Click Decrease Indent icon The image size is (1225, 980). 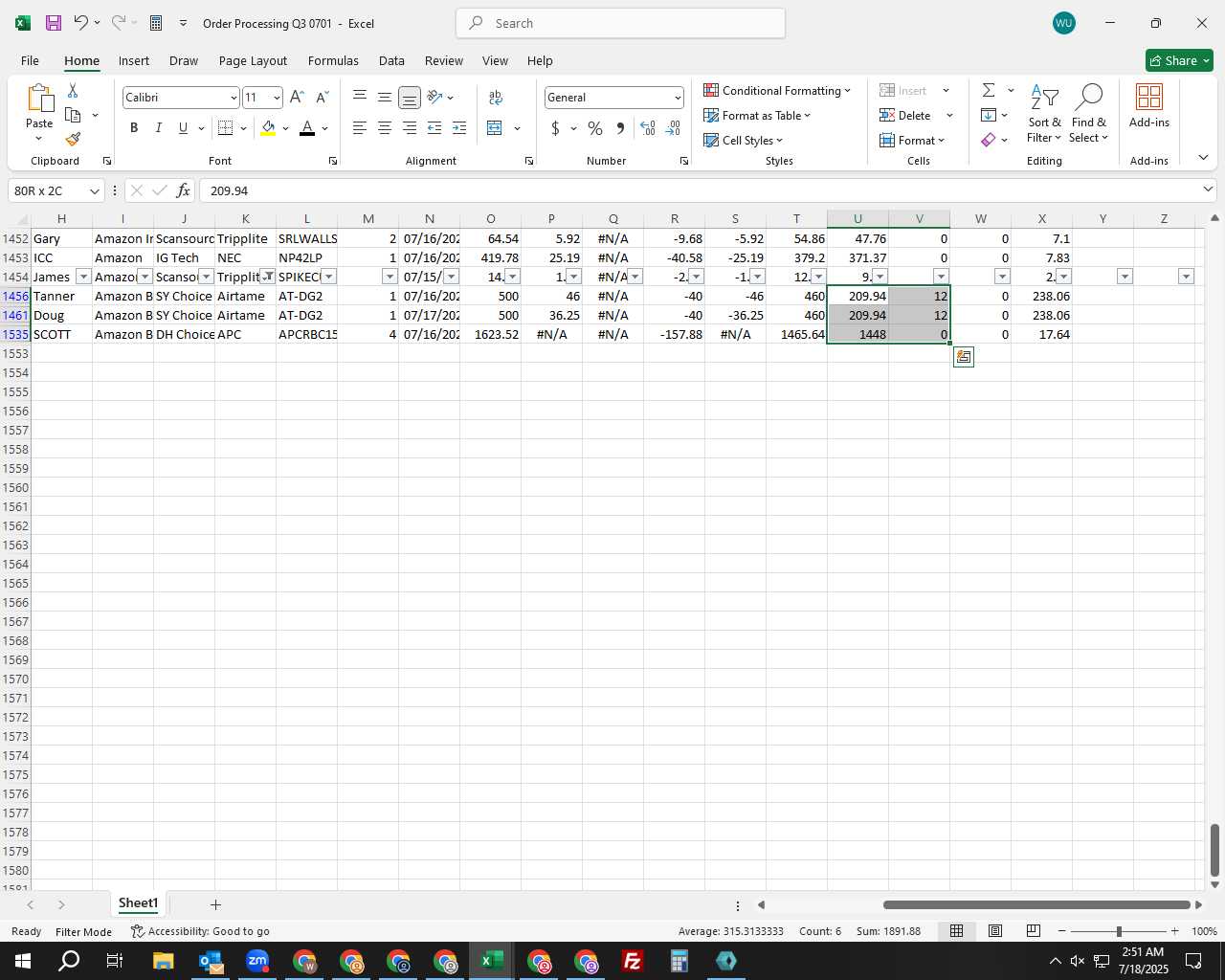(434, 128)
